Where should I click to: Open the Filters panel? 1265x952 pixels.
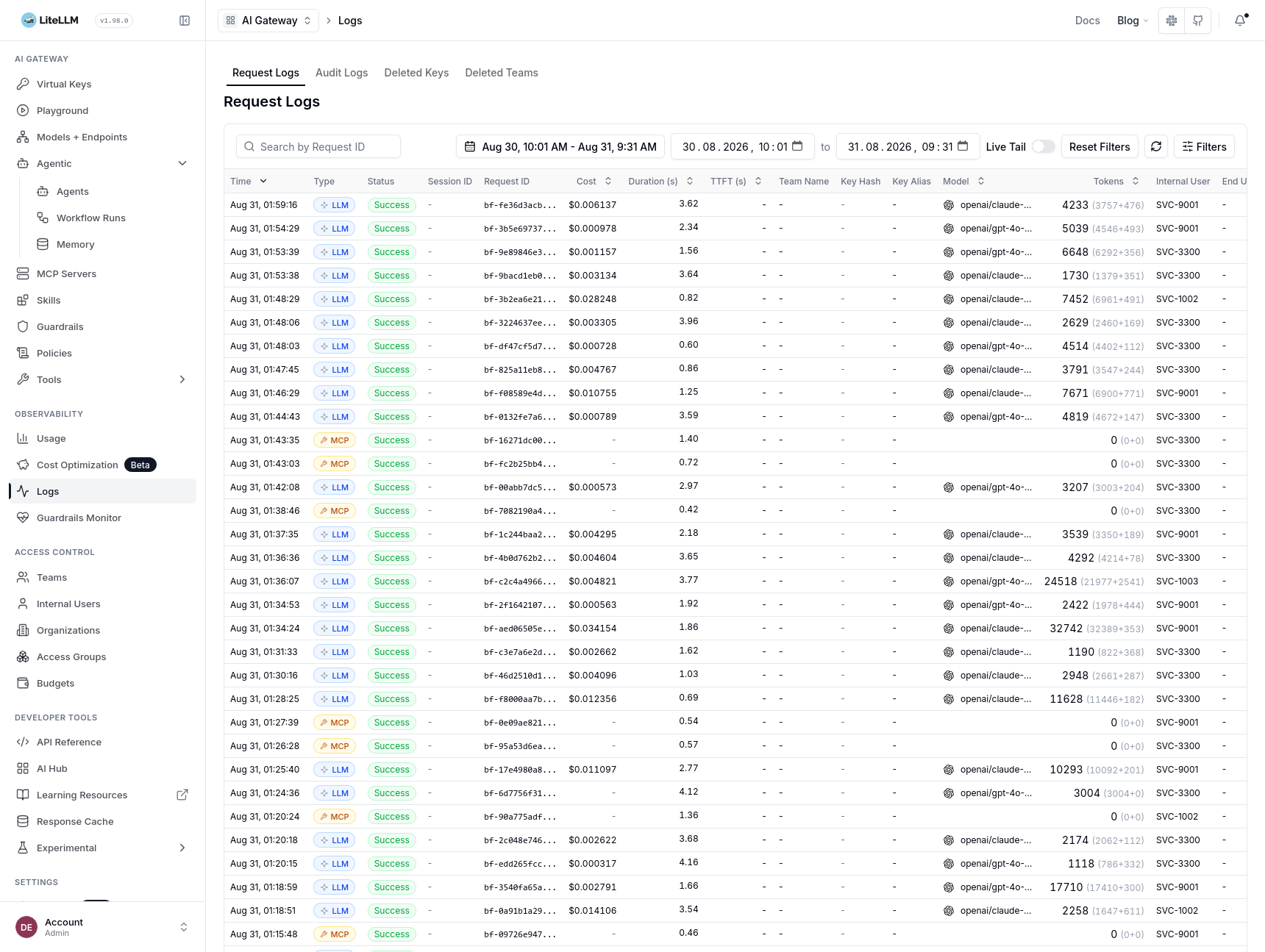tap(1204, 147)
